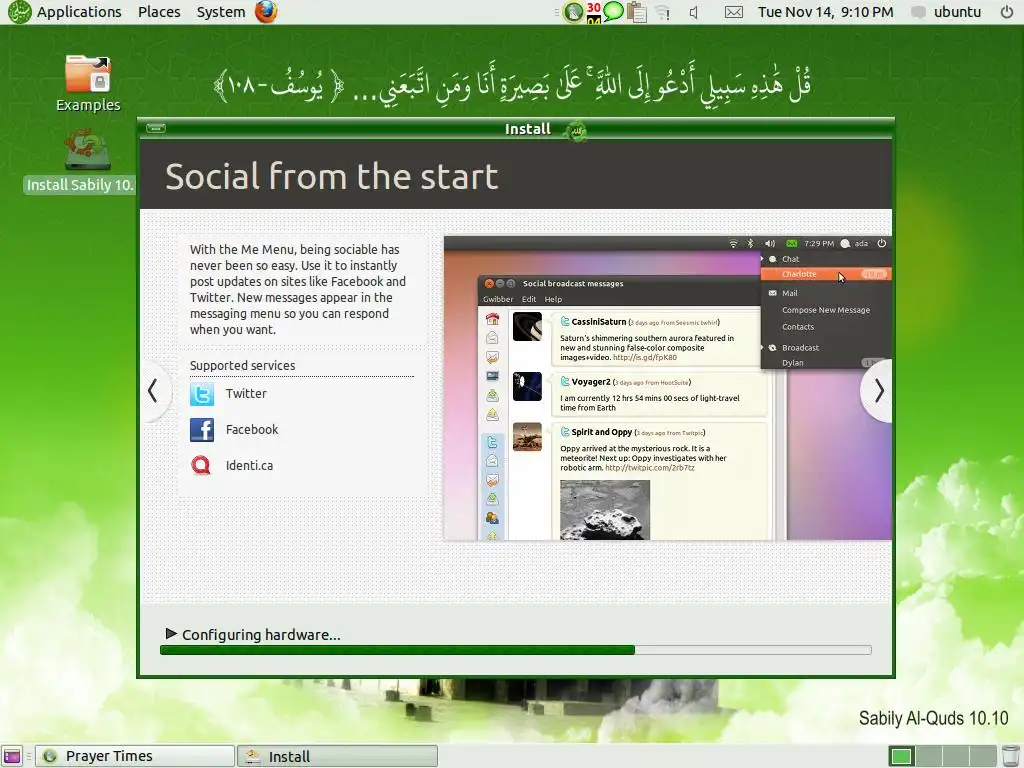Click the Show Desktop button in bottom panel
Screen dimensions: 1024x768
pos(12,756)
